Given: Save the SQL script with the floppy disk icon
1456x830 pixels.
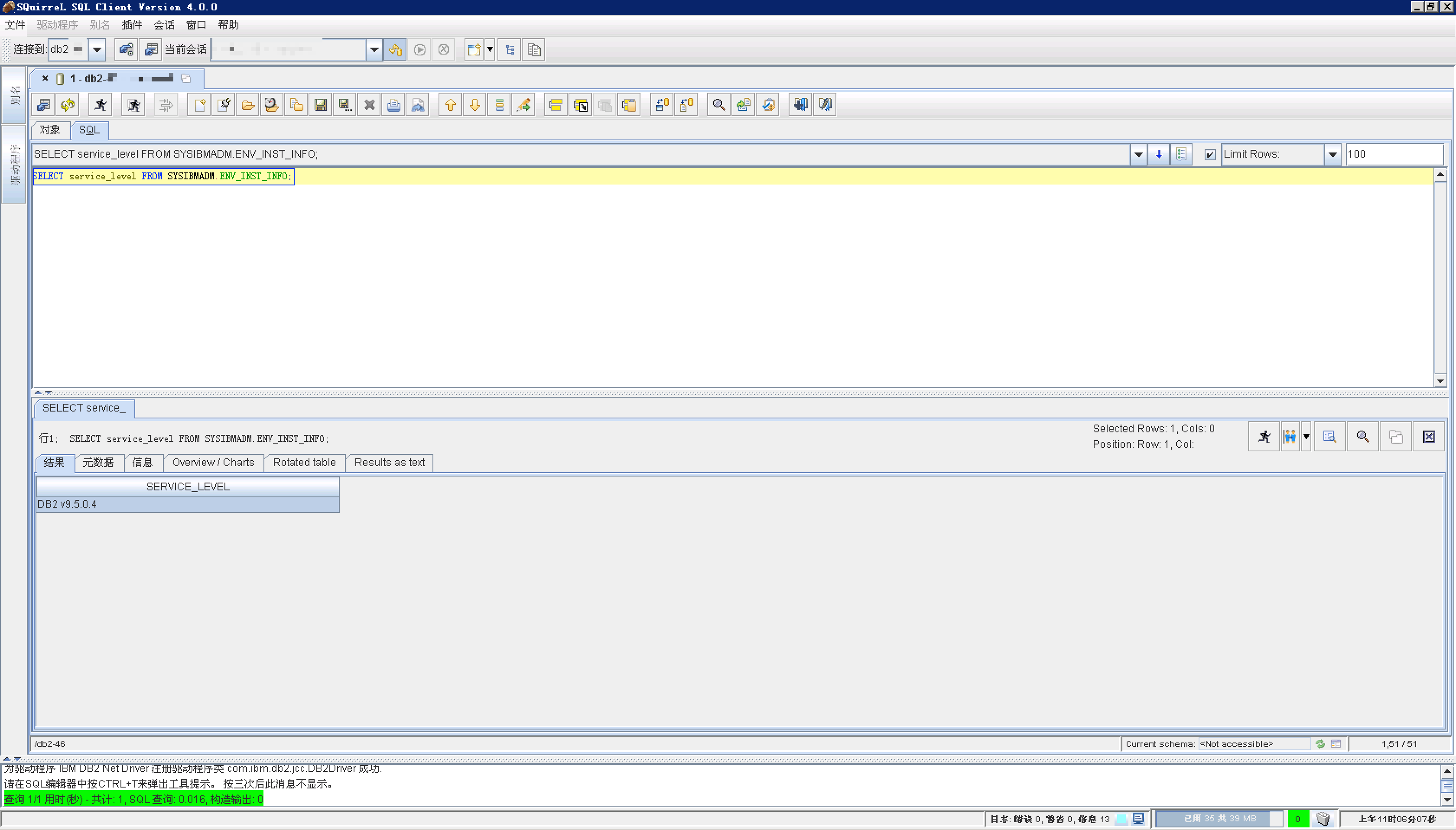Looking at the screenshot, I should click(320, 104).
